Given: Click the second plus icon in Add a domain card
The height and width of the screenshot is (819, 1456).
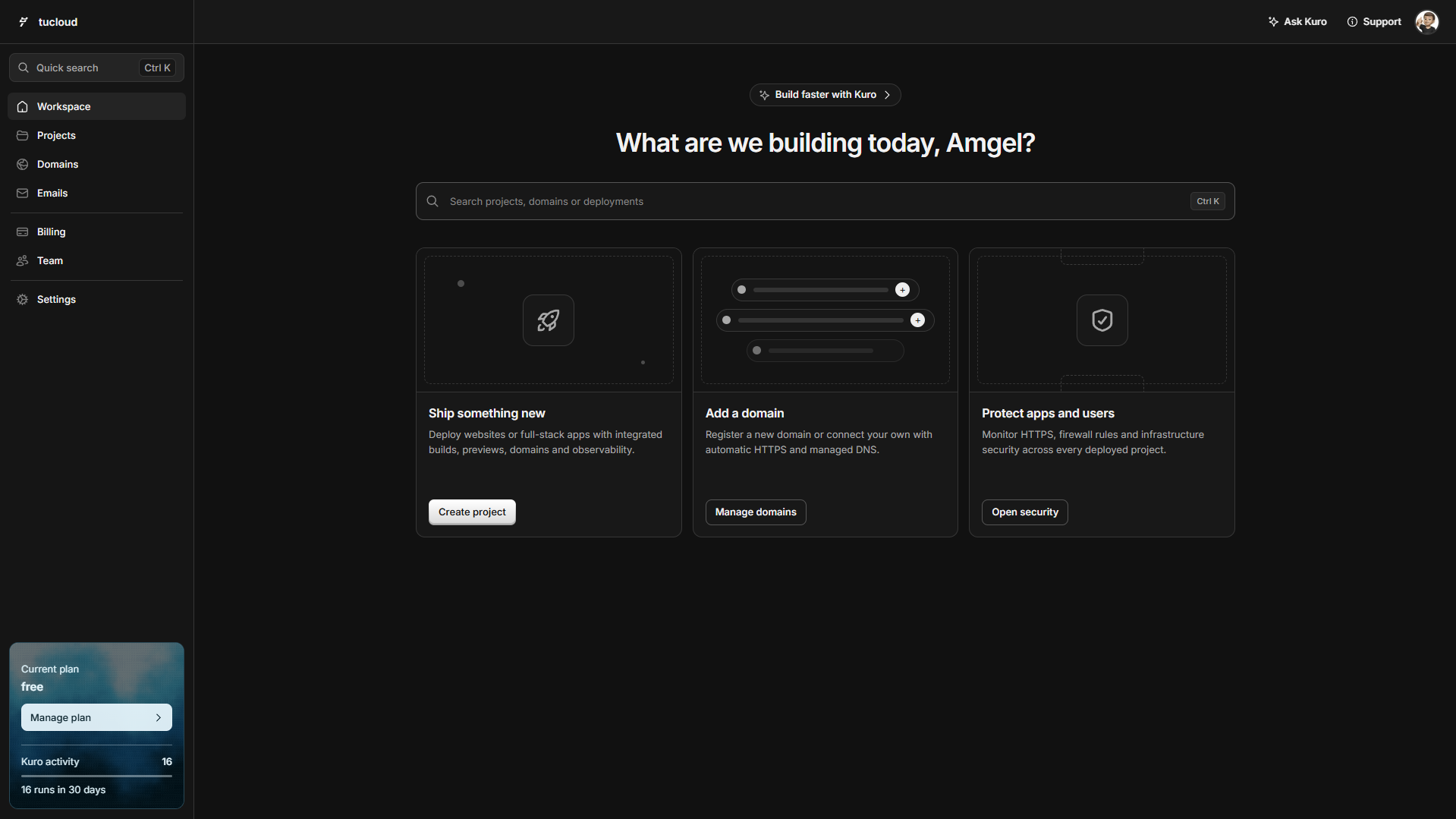Looking at the screenshot, I should 918,320.
